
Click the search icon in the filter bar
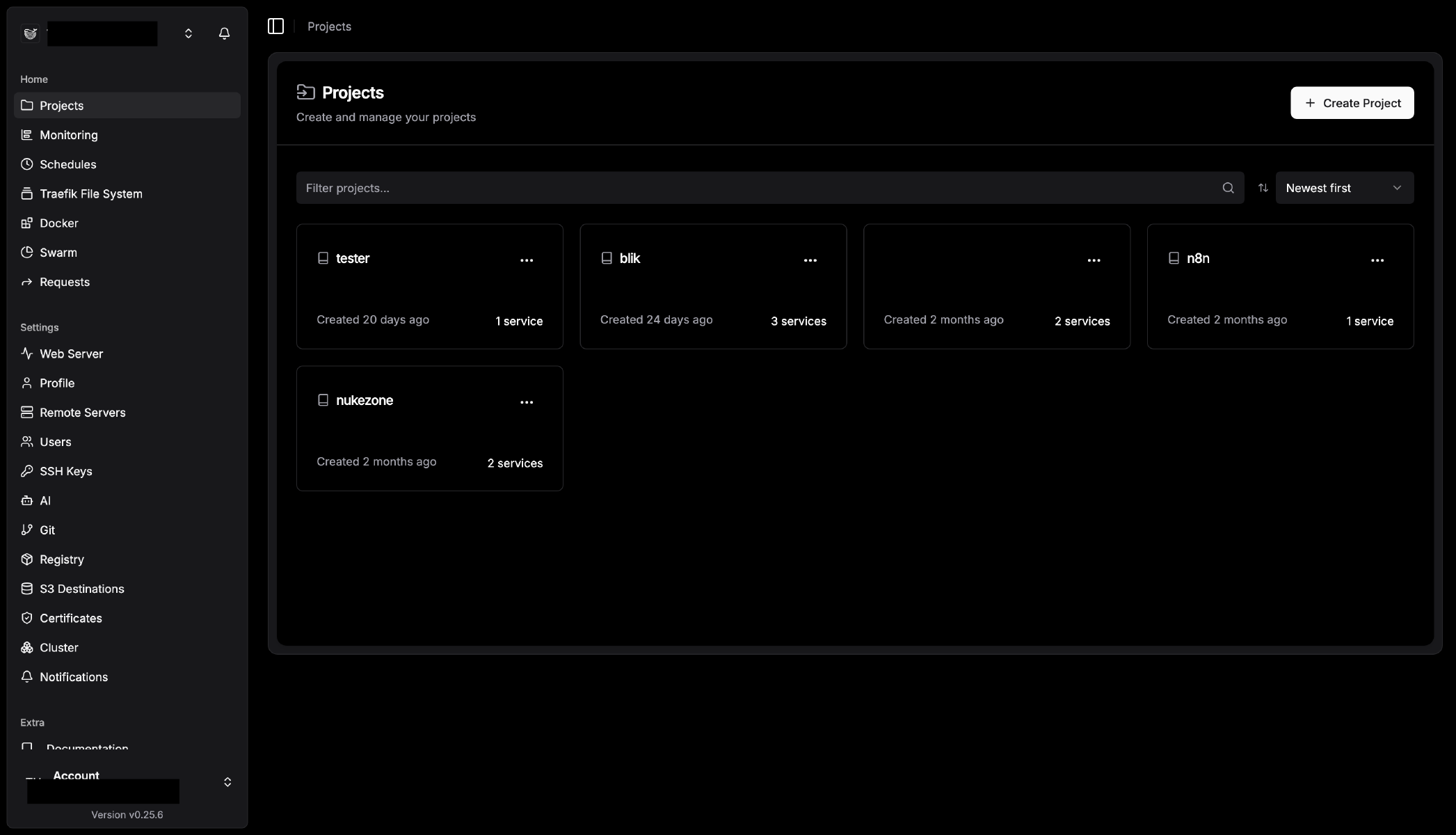[1228, 188]
